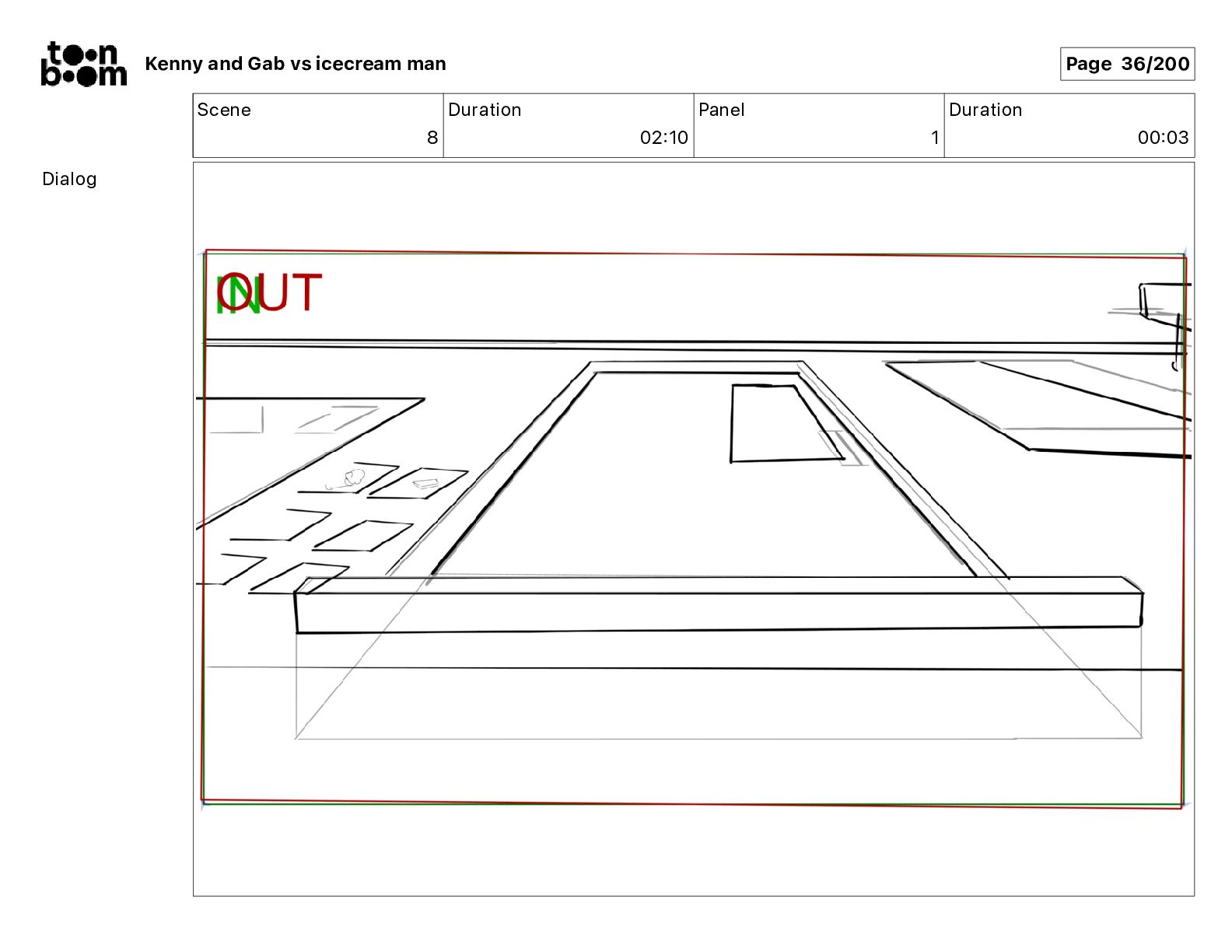The image size is (1232, 952).
Task: Click the Duration label beside the Scene cell
Action: click(x=485, y=110)
